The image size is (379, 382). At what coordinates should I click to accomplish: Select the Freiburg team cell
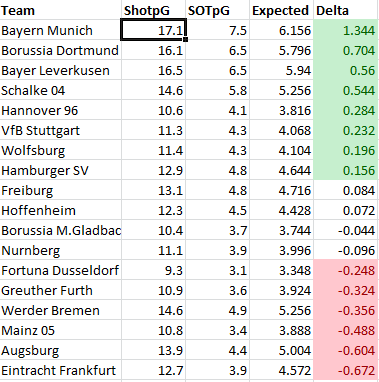(61, 190)
